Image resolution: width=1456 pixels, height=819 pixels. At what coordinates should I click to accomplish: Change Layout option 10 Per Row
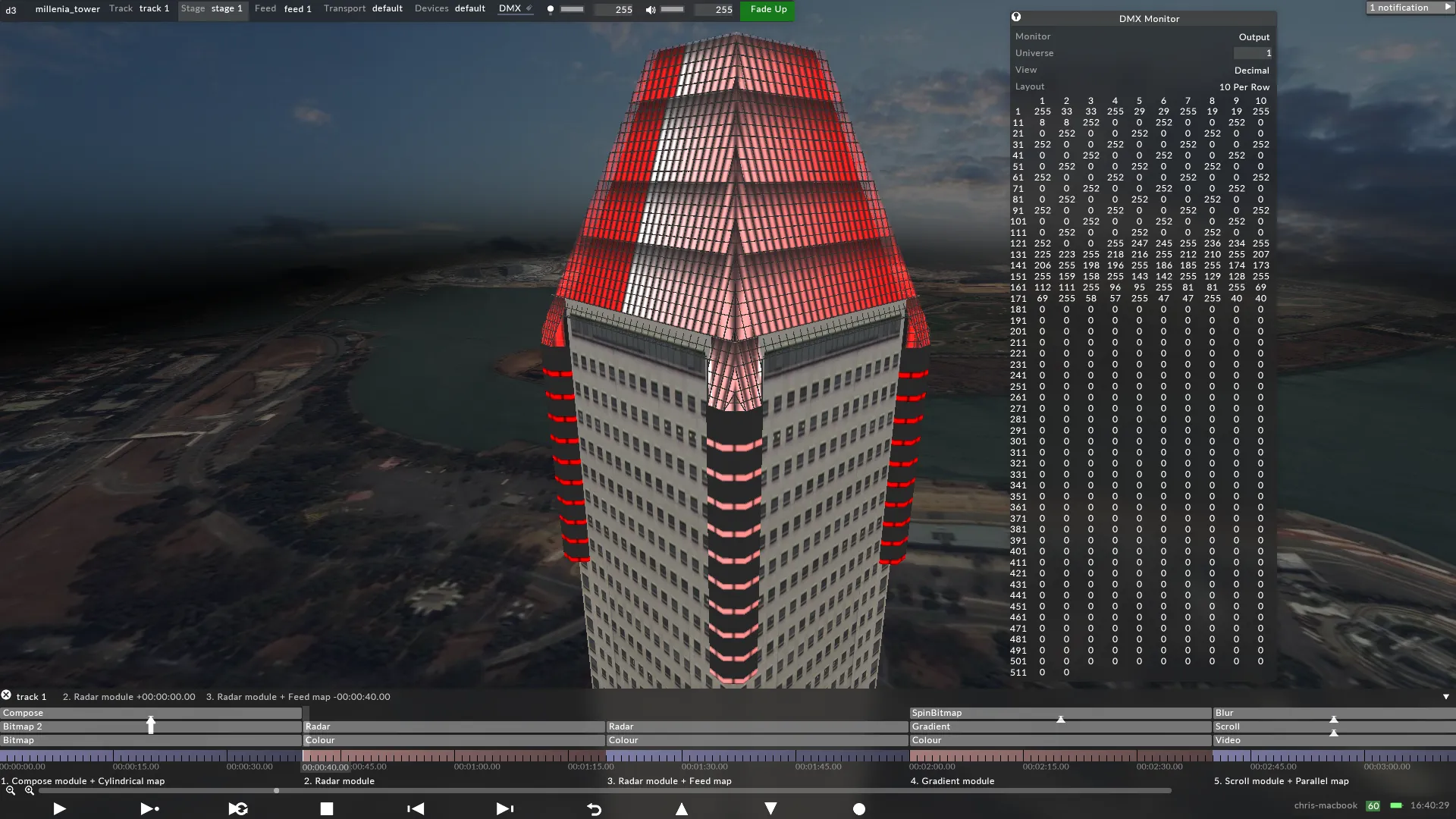(x=1244, y=86)
